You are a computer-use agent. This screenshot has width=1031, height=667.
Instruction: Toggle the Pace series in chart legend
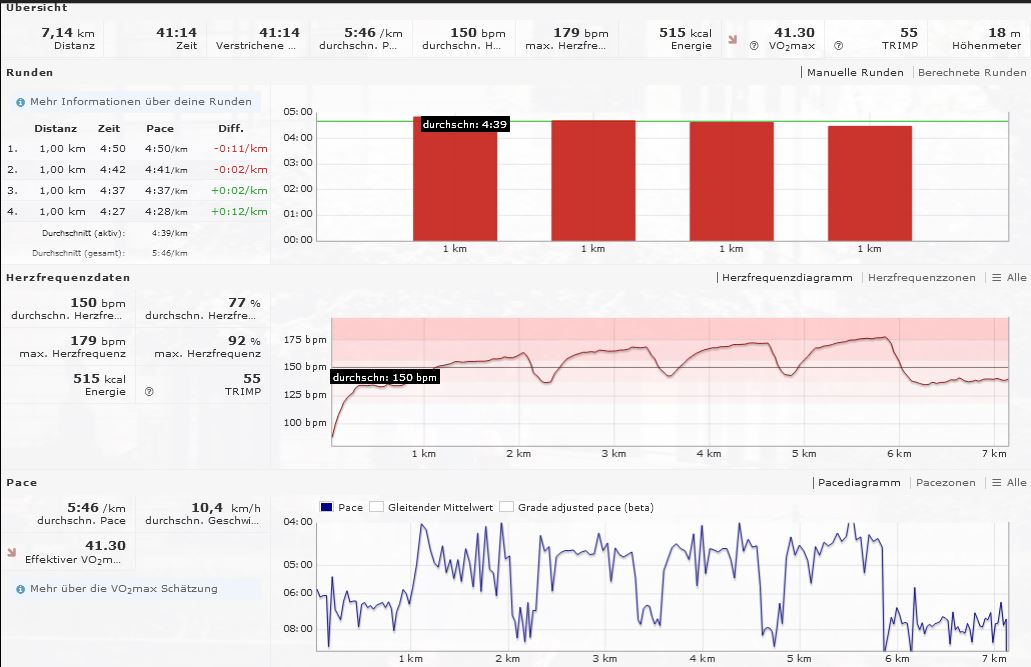327,507
